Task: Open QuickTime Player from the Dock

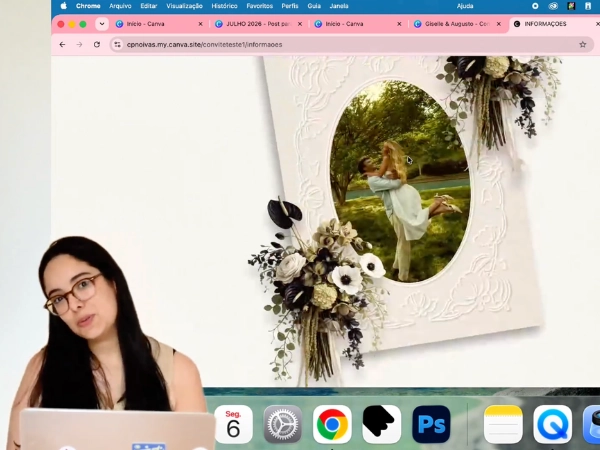Action: pyautogui.click(x=553, y=424)
